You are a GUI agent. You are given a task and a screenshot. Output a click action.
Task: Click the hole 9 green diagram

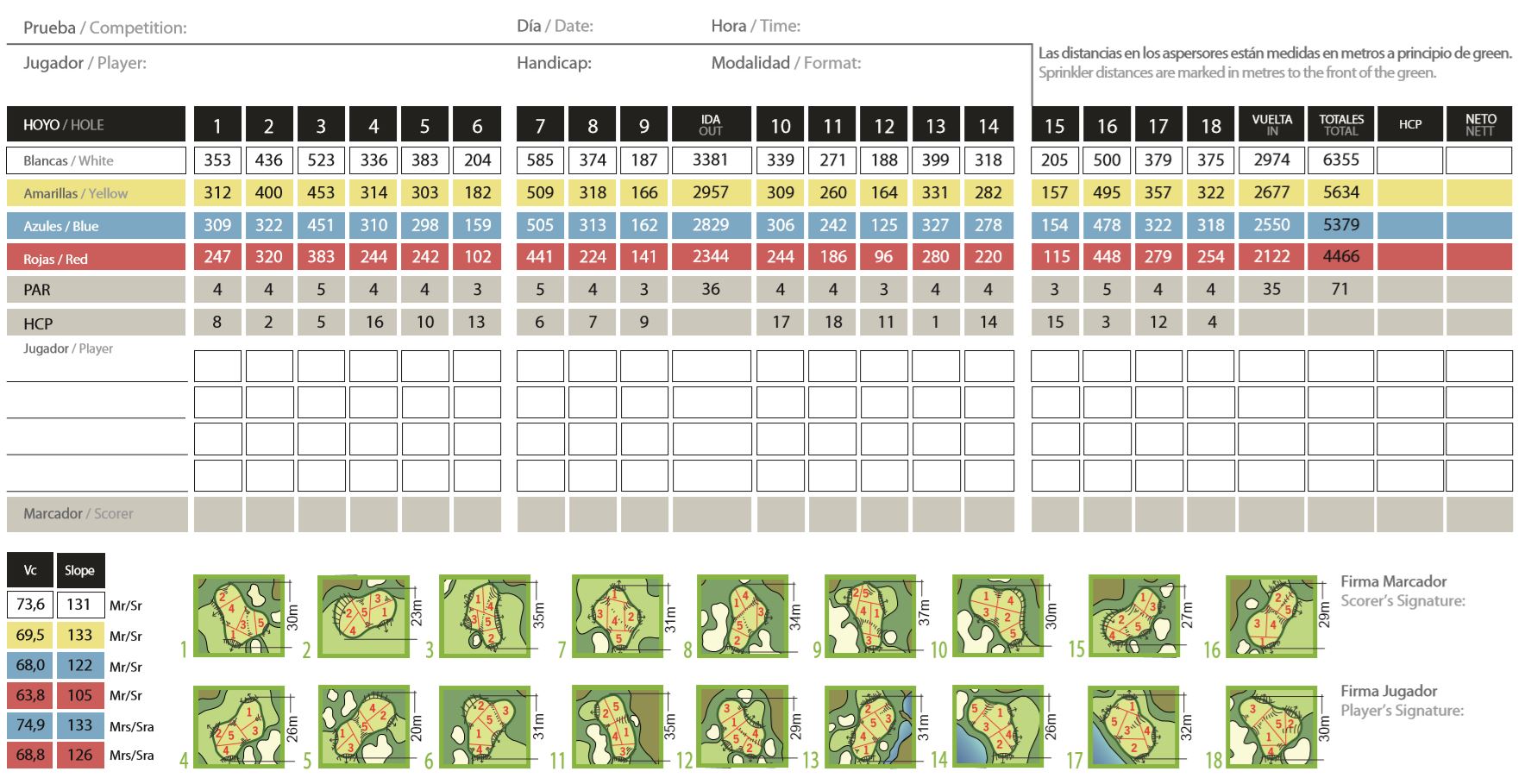coord(869,616)
